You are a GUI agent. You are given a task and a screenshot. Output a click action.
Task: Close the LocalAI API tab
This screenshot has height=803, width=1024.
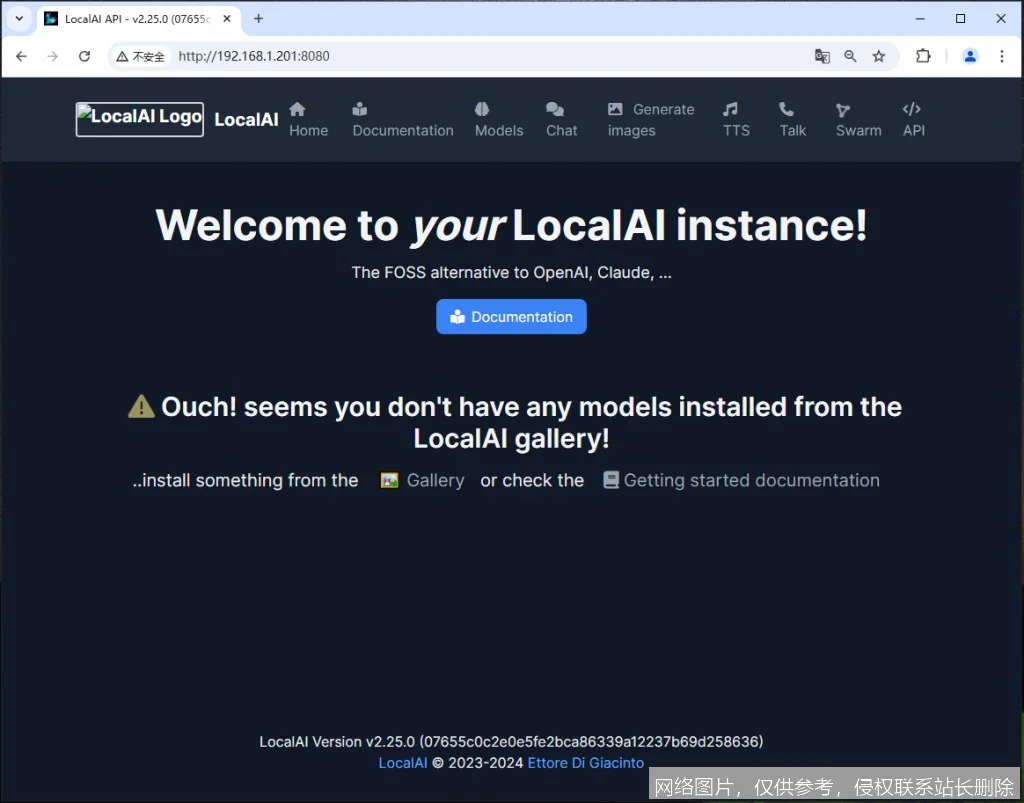tap(227, 18)
